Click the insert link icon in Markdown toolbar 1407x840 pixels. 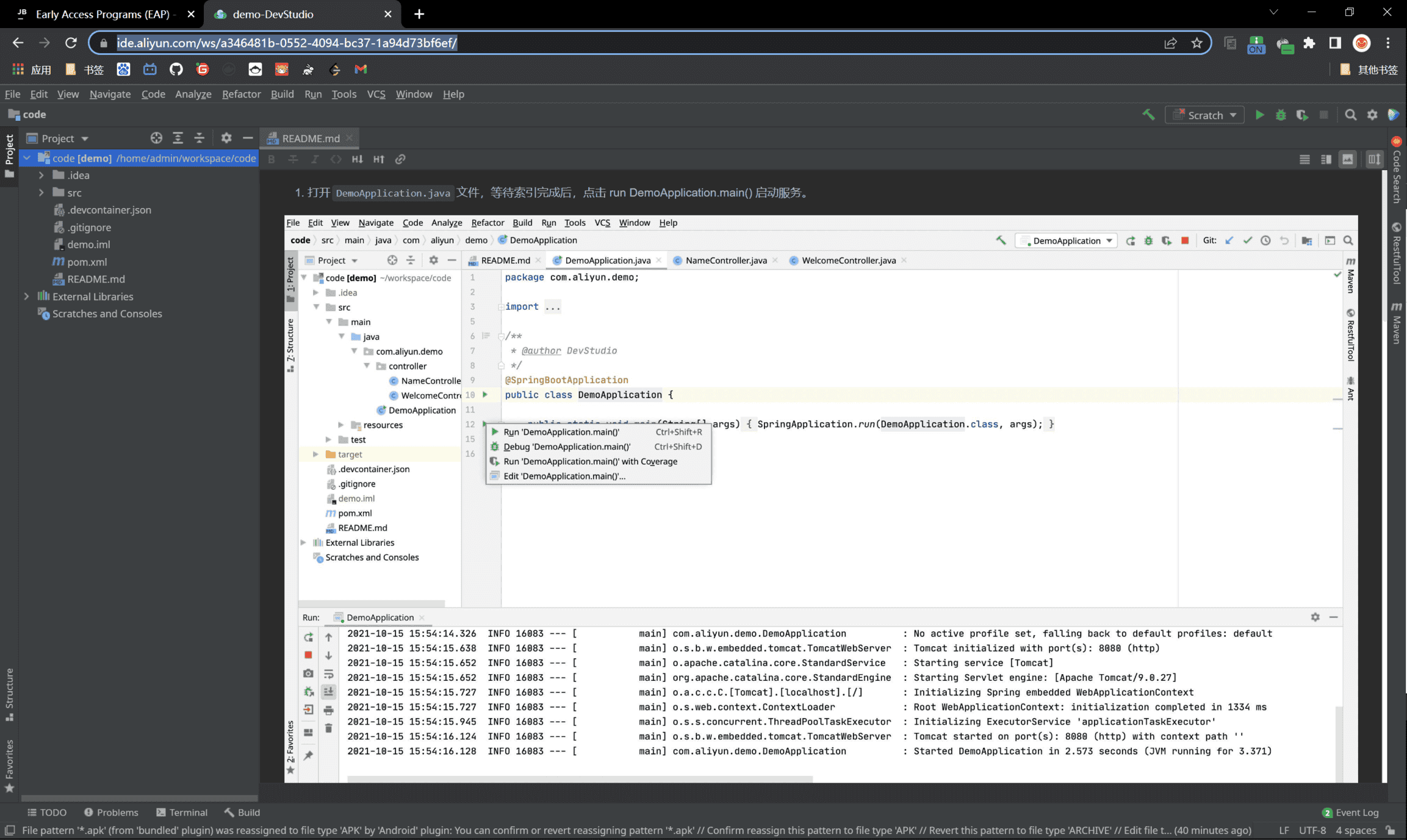[400, 159]
